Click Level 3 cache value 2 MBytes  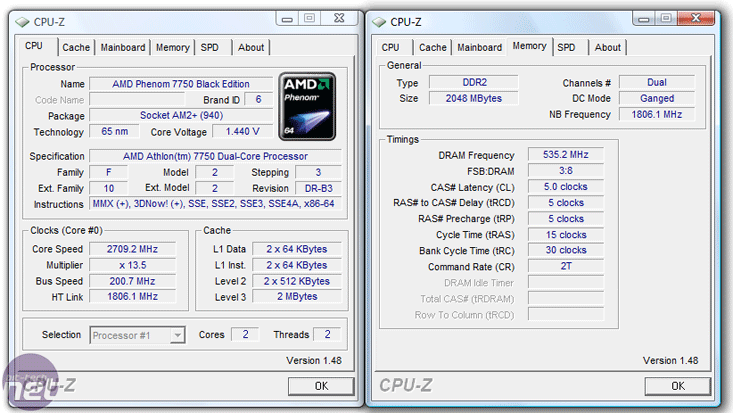297,297
